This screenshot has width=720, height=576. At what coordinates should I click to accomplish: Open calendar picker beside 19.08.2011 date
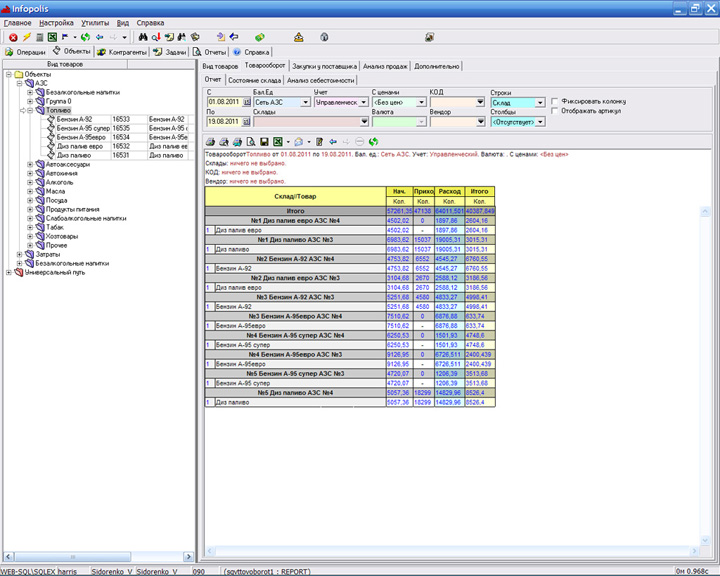pos(246,122)
